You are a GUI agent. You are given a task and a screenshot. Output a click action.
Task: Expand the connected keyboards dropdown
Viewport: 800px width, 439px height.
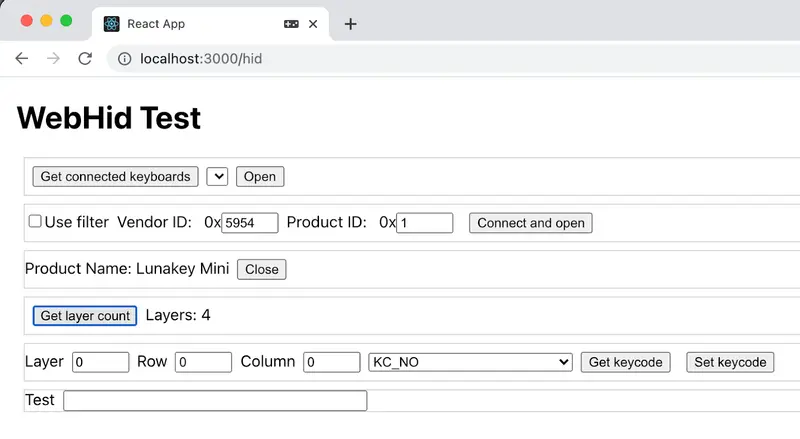(217, 177)
